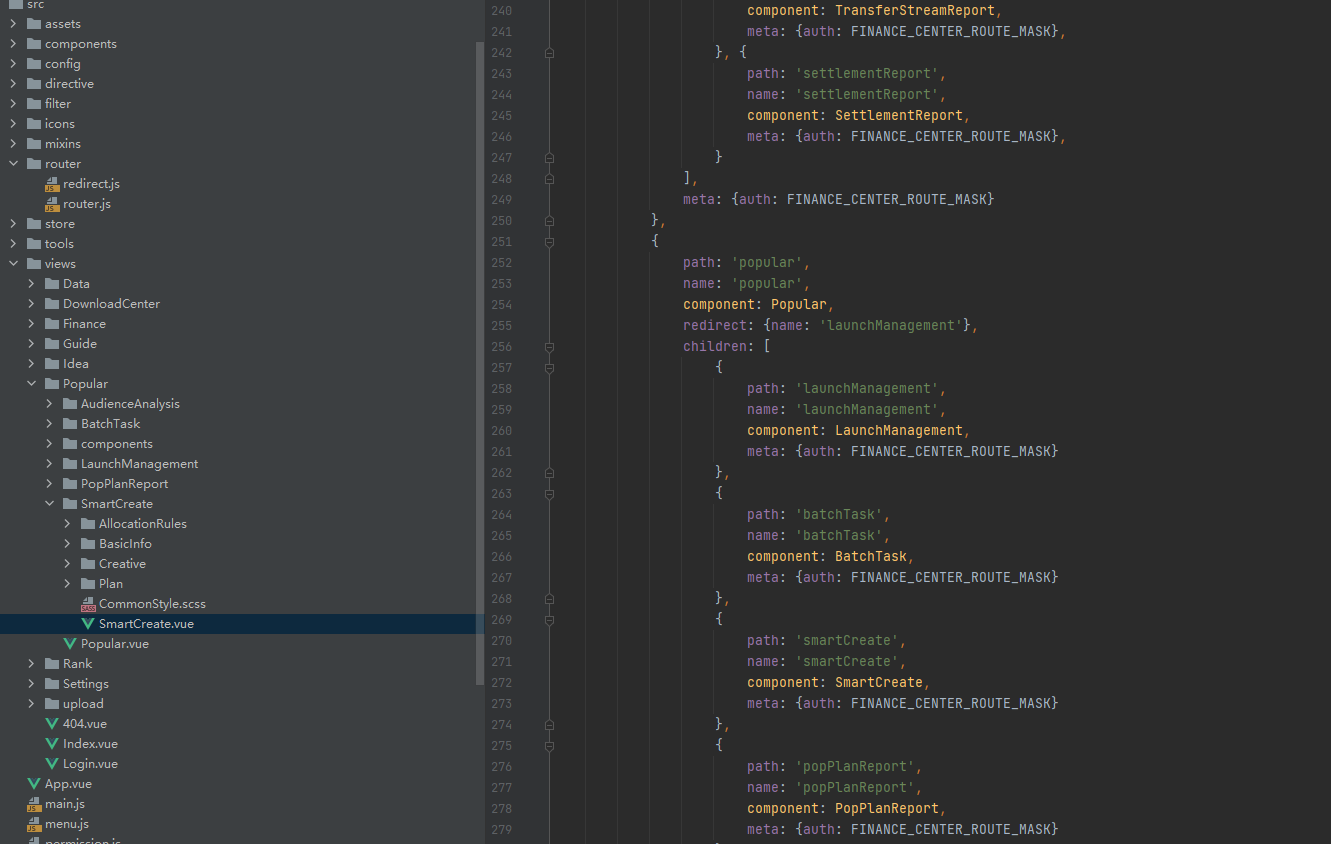The height and width of the screenshot is (844, 1331).
Task: Expand the LaunchManagement folder
Action: (x=49, y=464)
